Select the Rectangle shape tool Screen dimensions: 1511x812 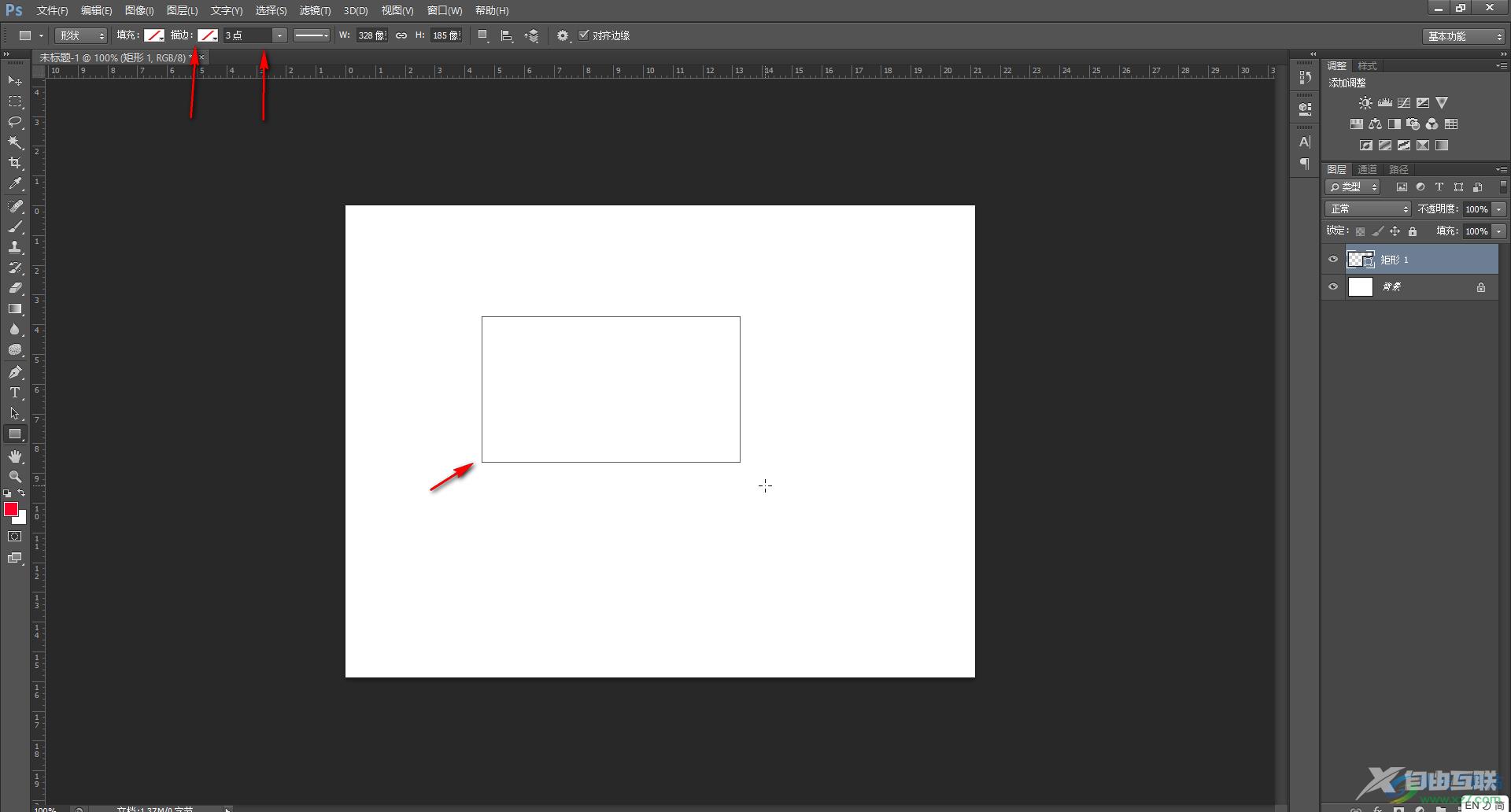(15, 434)
